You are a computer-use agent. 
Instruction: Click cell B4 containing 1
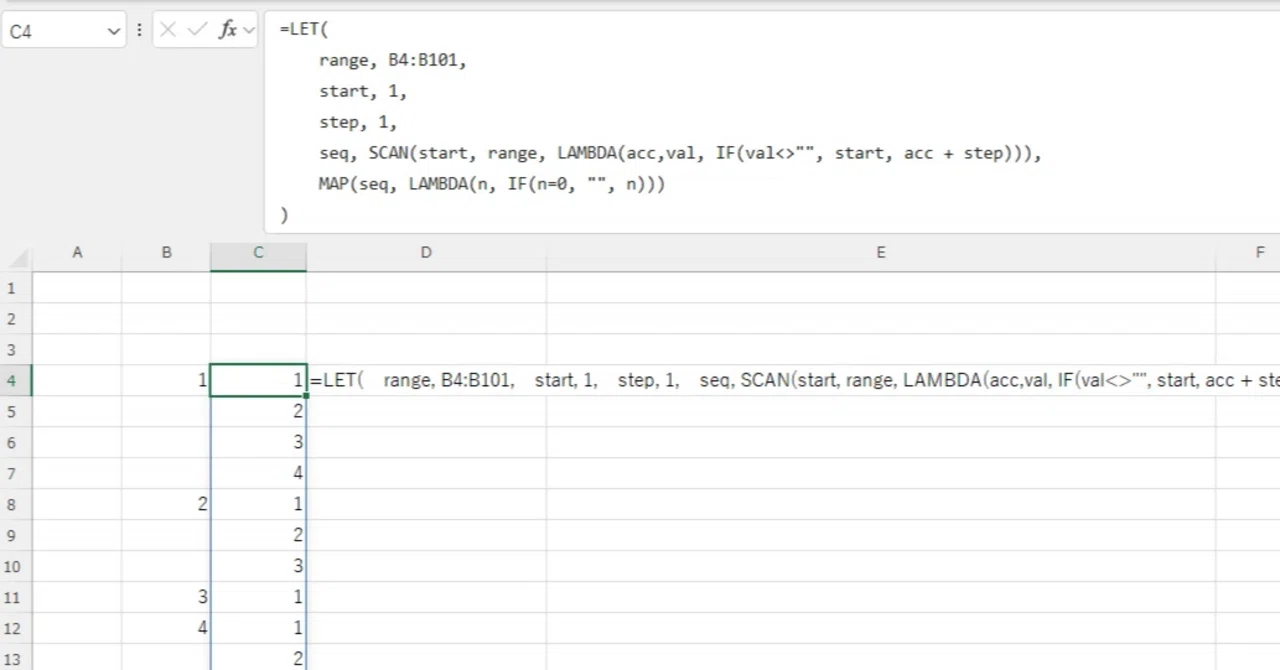(x=166, y=381)
